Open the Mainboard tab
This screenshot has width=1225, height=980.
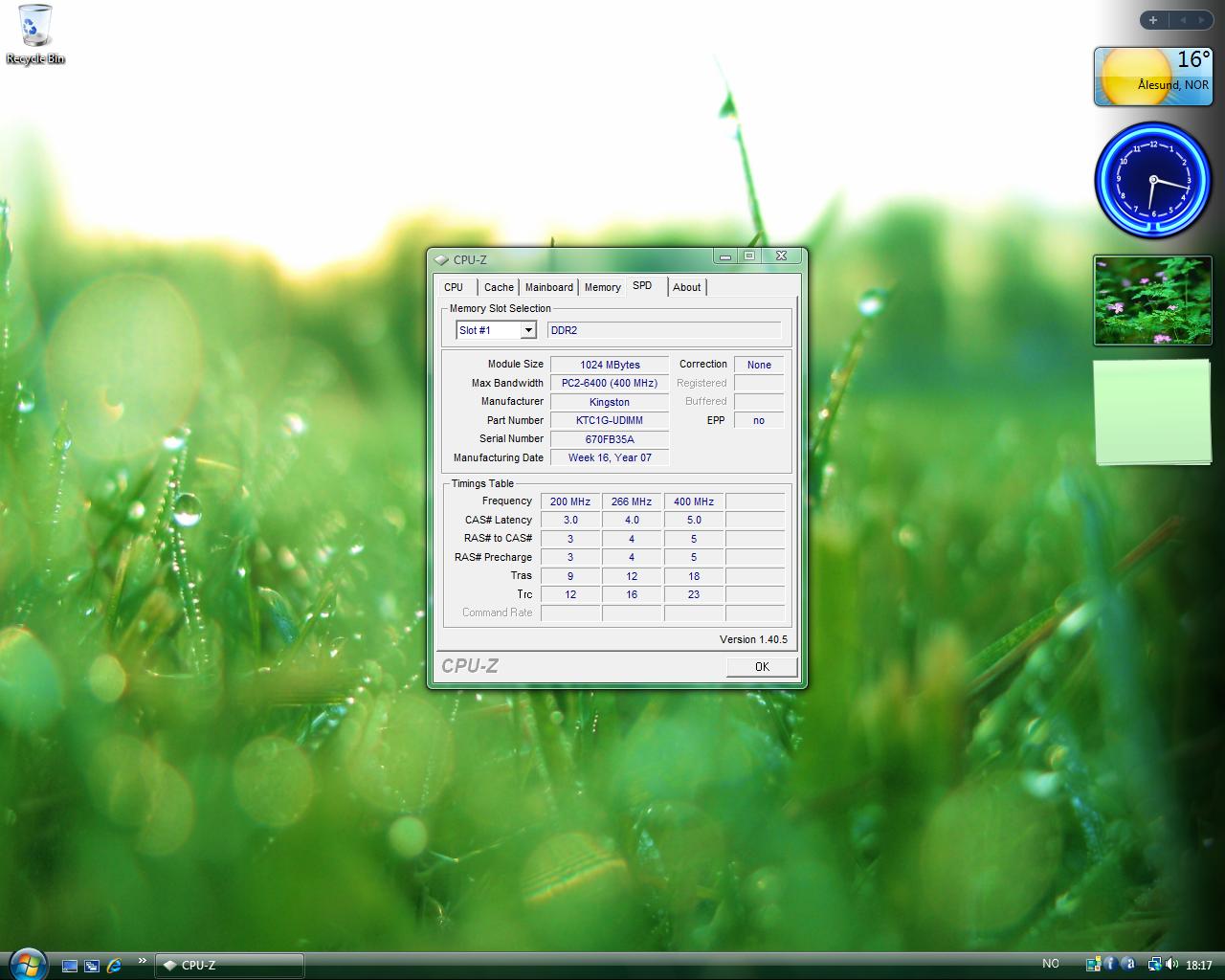[x=549, y=287]
